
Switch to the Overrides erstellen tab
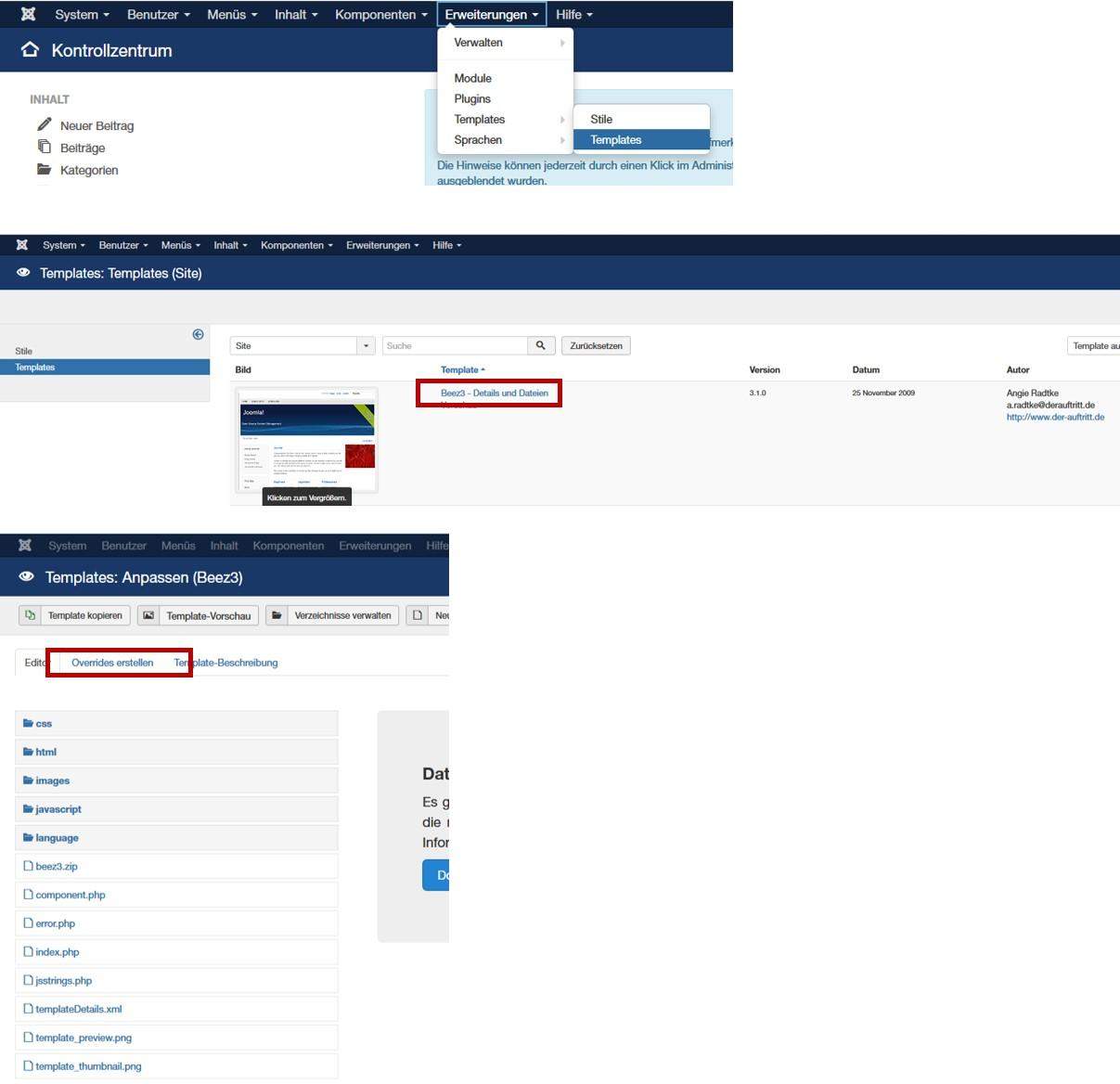[112, 663]
